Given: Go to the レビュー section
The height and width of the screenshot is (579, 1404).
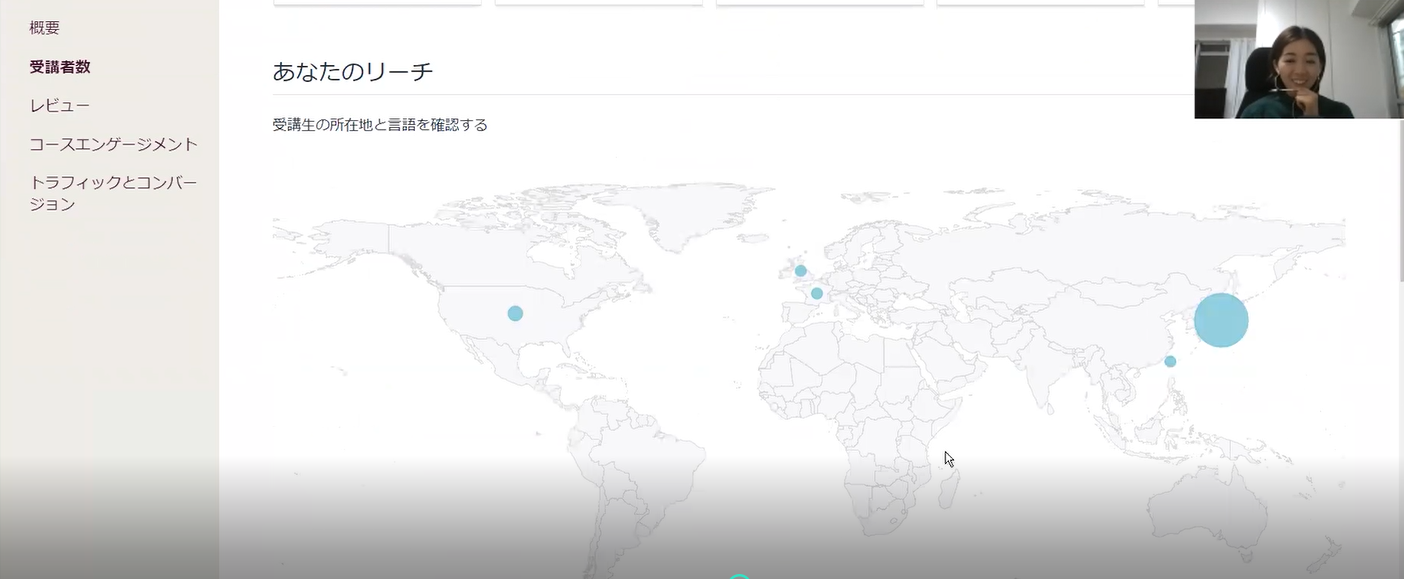Looking at the screenshot, I should 60,105.
